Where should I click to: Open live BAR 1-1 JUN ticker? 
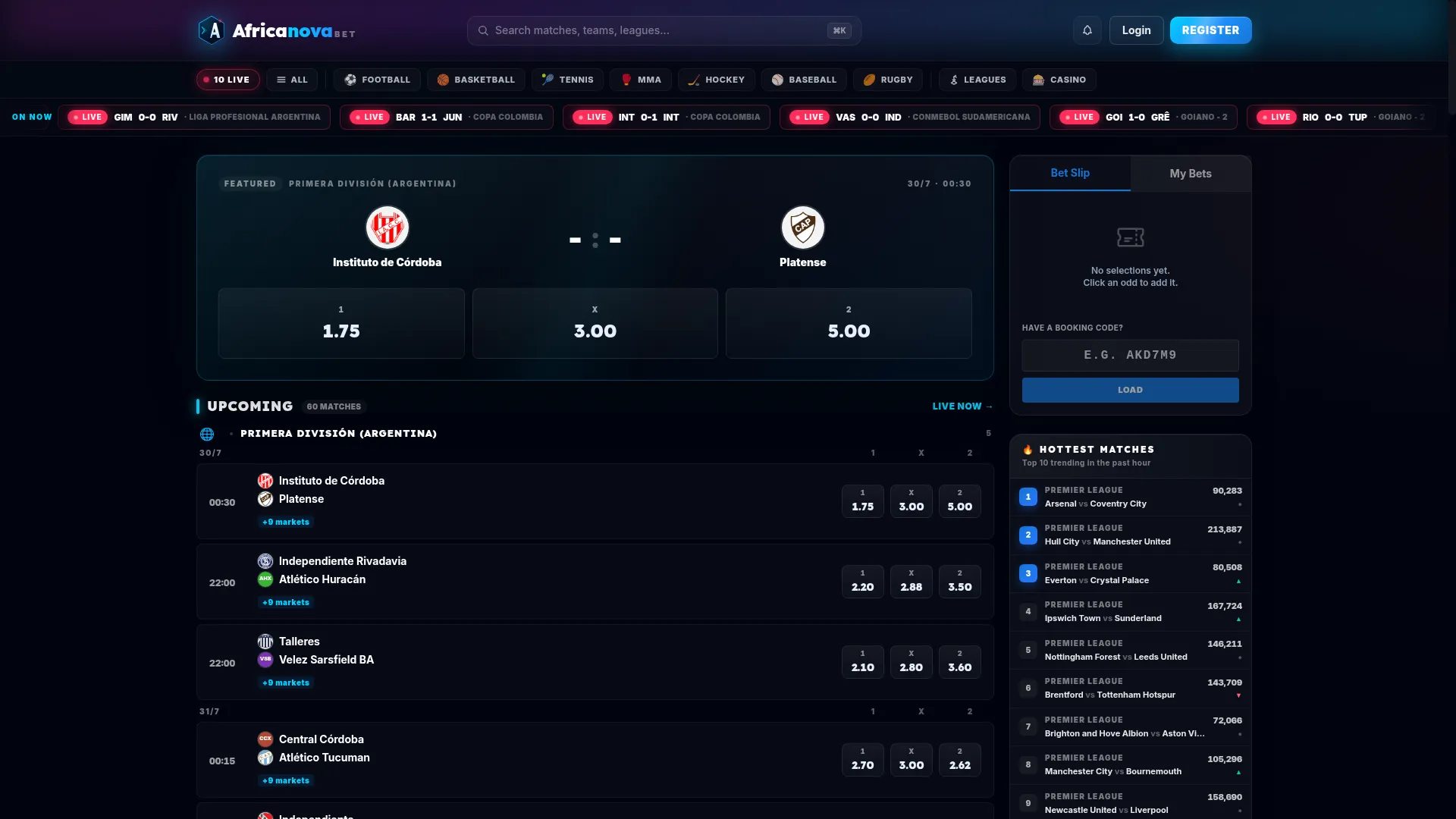coord(447,117)
